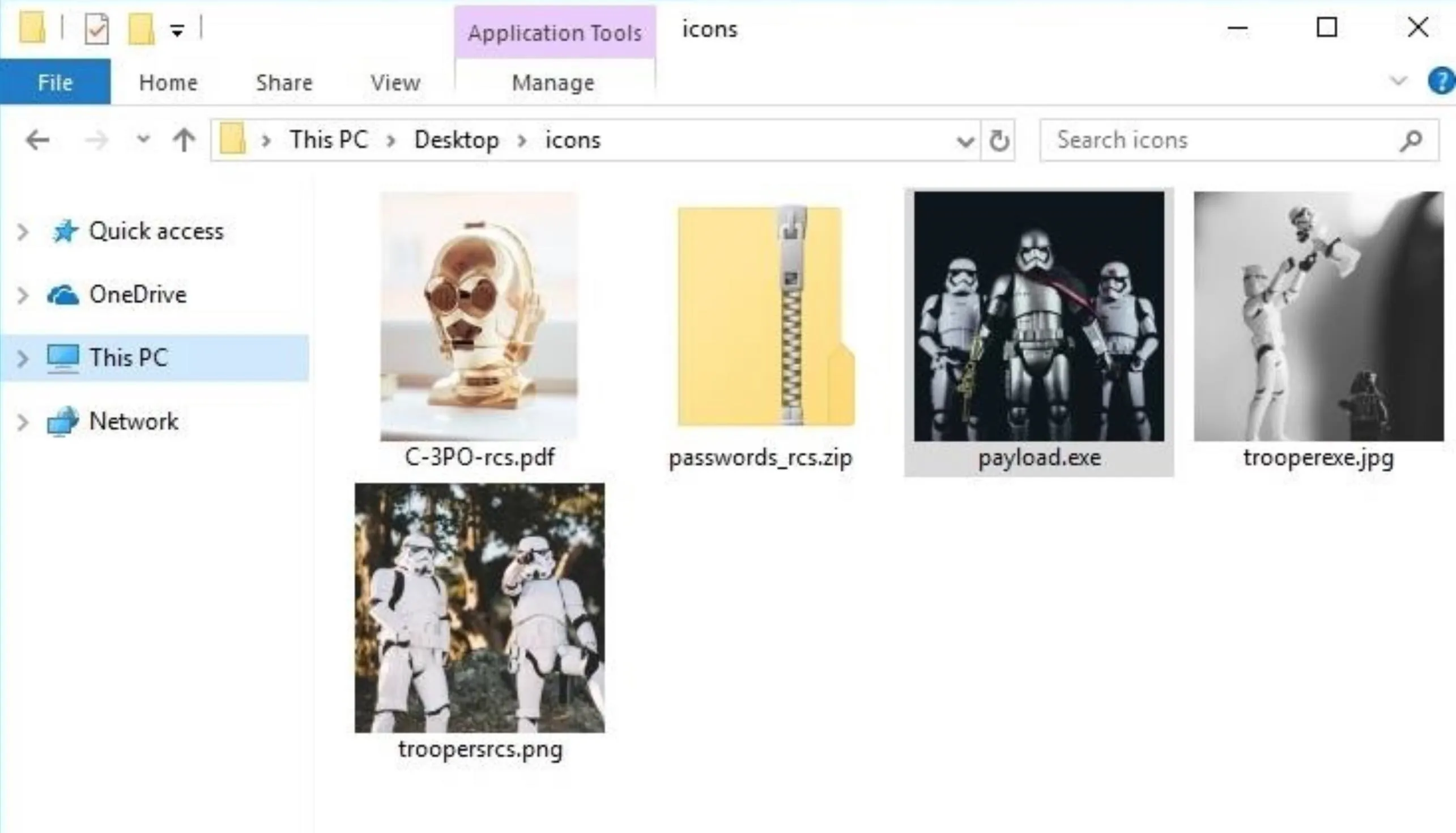Image resolution: width=1456 pixels, height=833 pixels.
Task: Open the Recent locations dropdown arrow
Action: click(143, 139)
